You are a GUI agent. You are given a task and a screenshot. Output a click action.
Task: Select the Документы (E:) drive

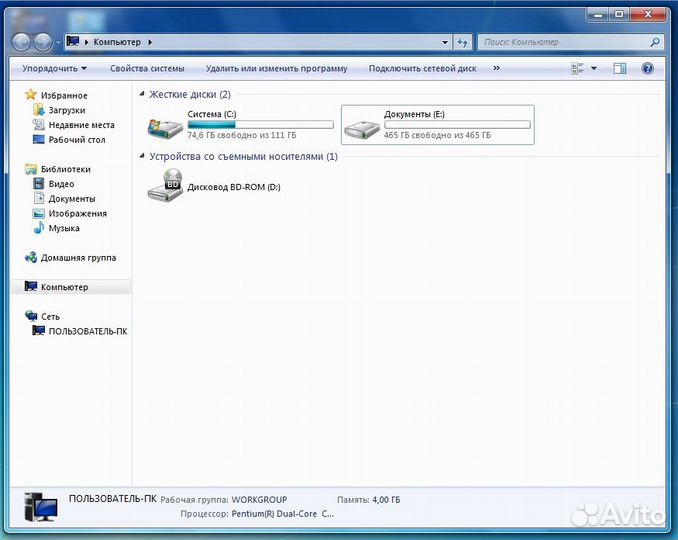point(437,124)
